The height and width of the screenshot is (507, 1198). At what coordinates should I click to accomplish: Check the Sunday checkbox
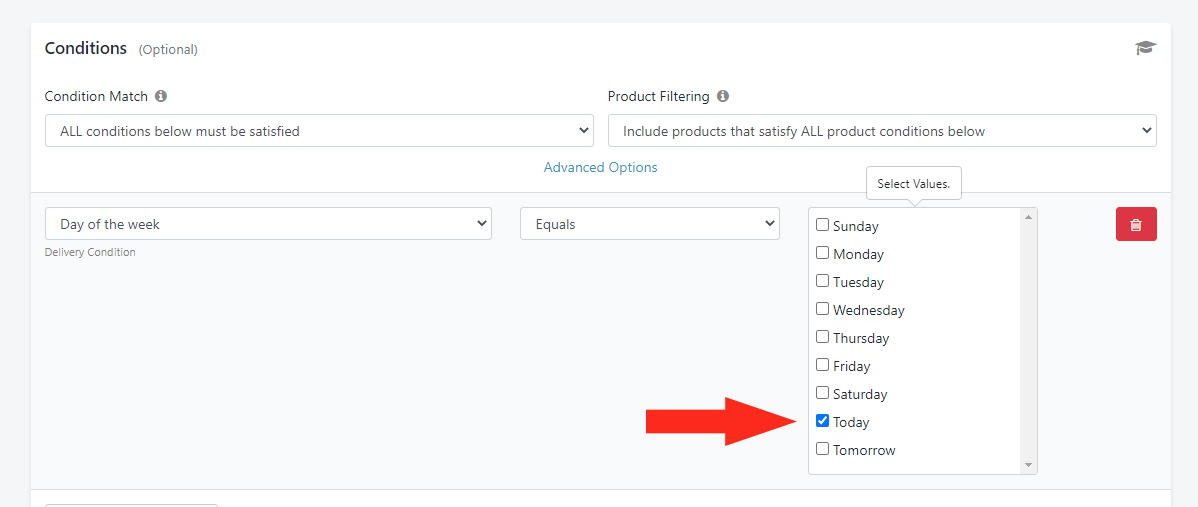[x=822, y=225]
